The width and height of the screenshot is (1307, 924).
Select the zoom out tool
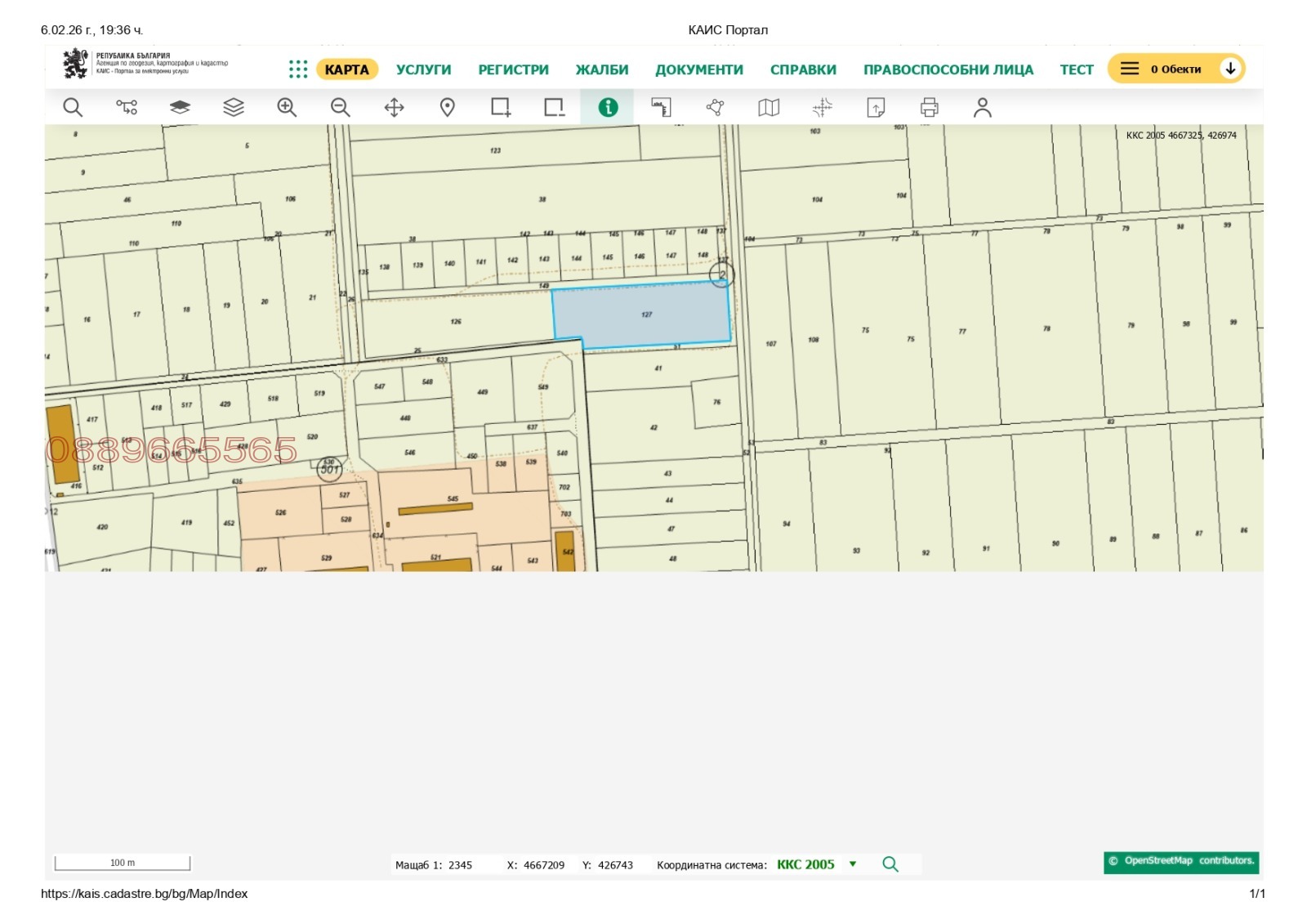pos(341,107)
